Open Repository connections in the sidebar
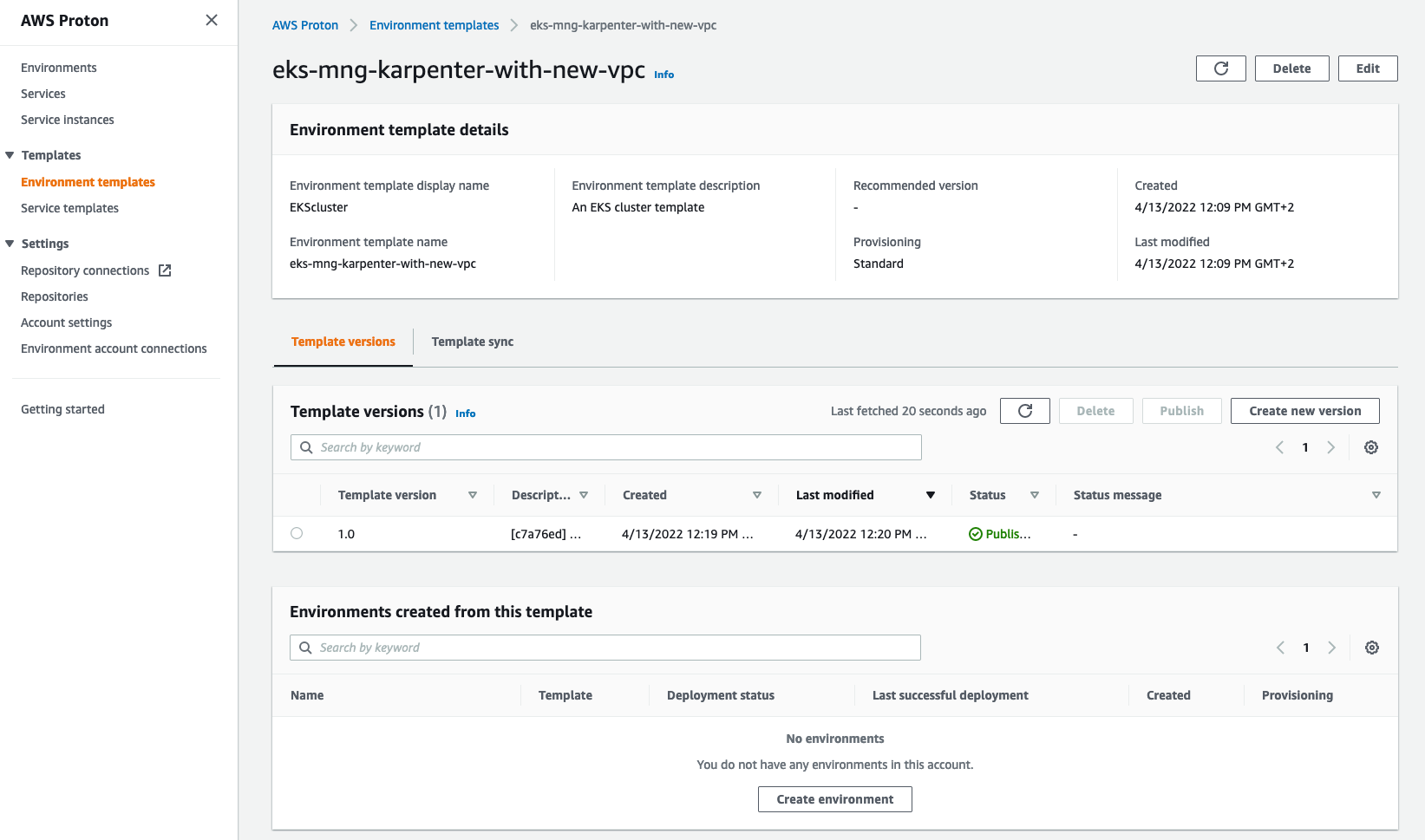Viewport: 1425px width, 840px height. [x=85, y=270]
